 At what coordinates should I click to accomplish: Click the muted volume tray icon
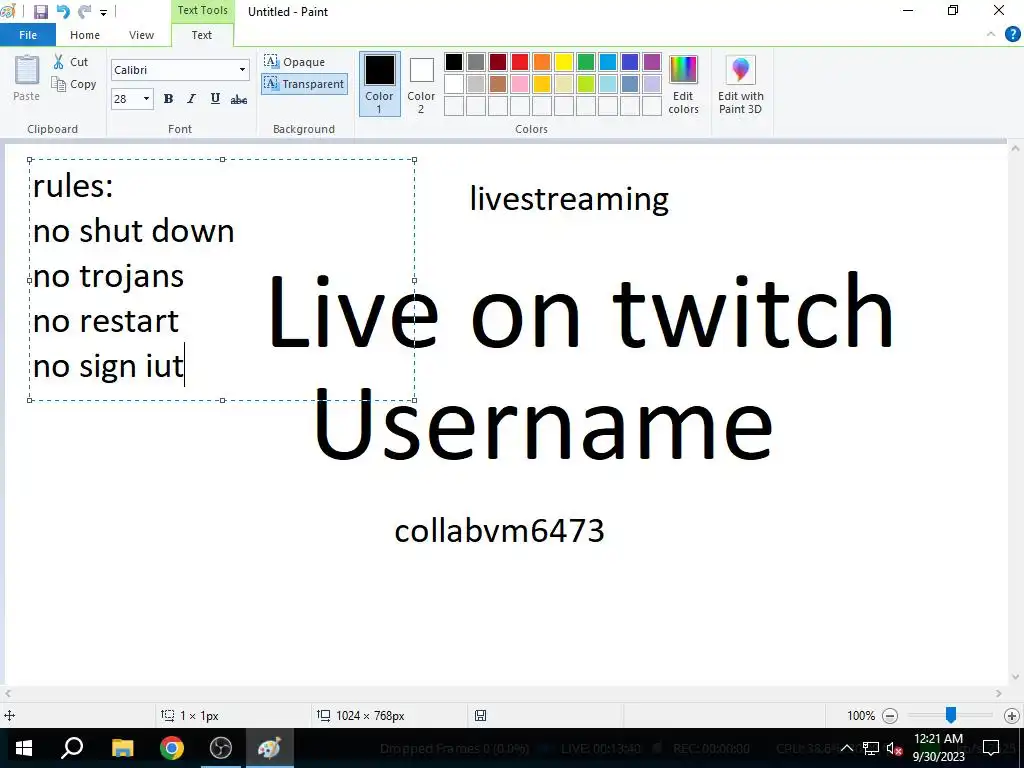pyautogui.click(x=895, y=748)
